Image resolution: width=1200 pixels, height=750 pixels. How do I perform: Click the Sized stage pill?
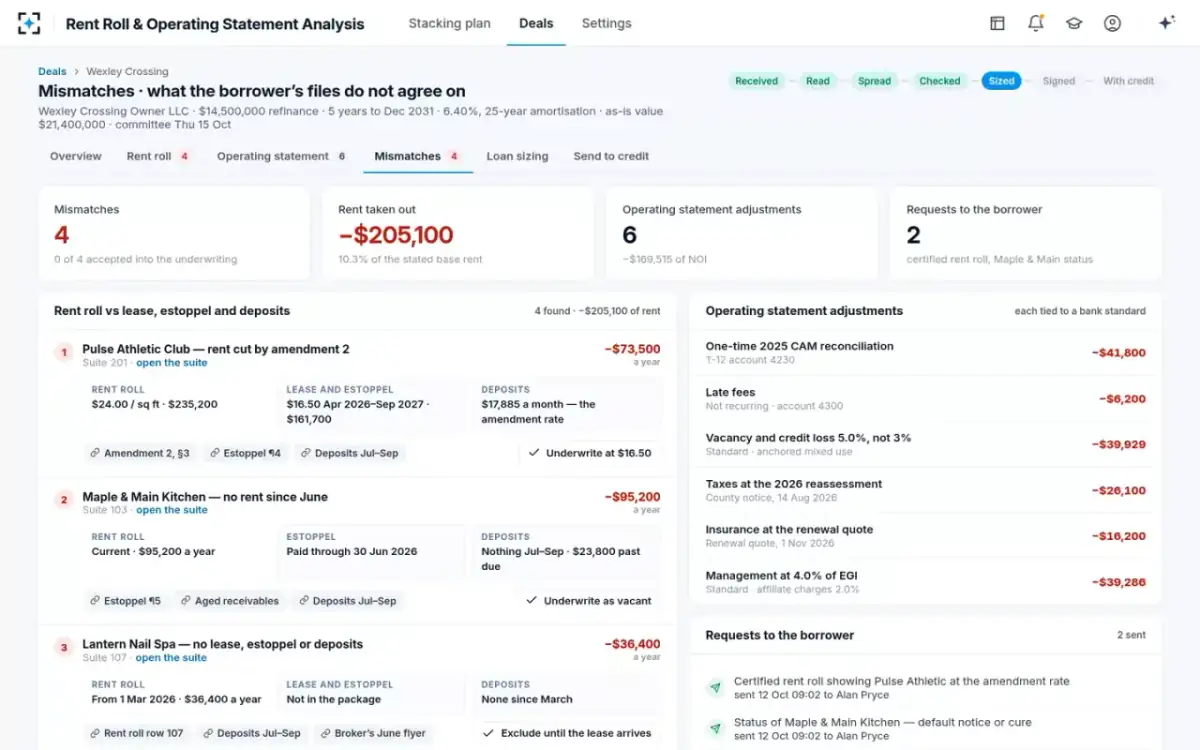1001,81
